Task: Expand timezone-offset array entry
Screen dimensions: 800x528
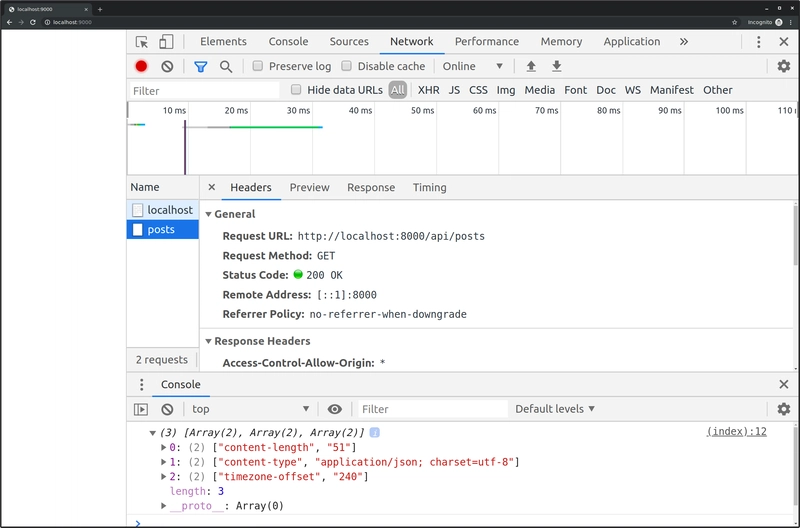Action: (x=164, y=476)
